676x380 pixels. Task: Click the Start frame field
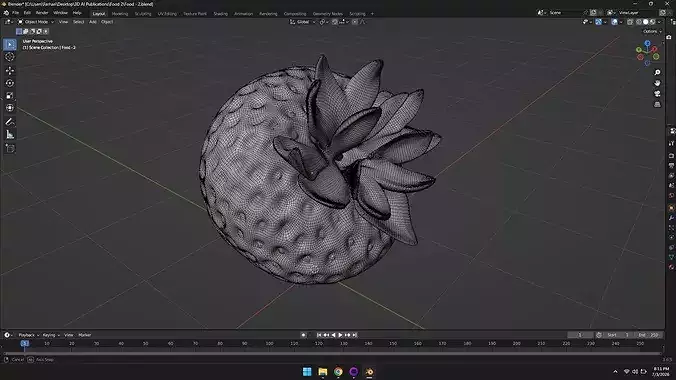tap(618, 335)
